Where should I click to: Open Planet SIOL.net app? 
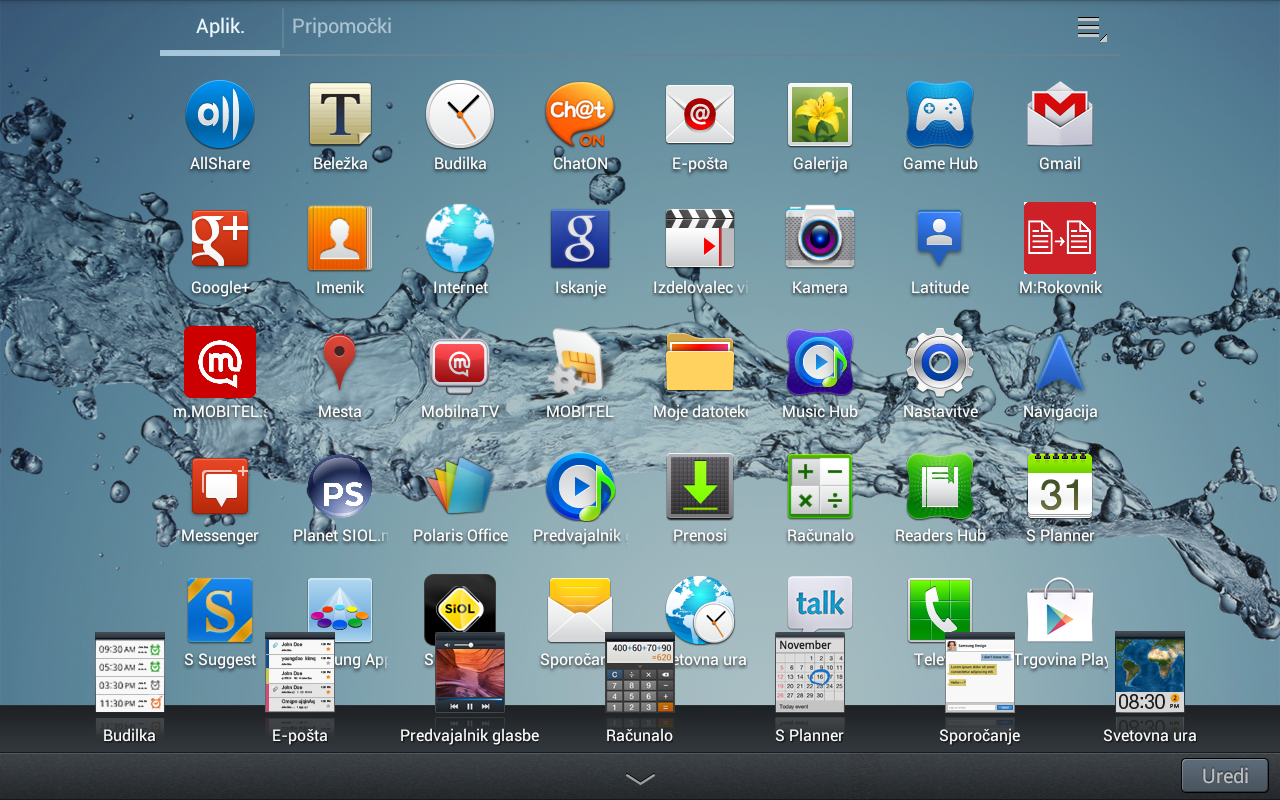tap(340, 487)
